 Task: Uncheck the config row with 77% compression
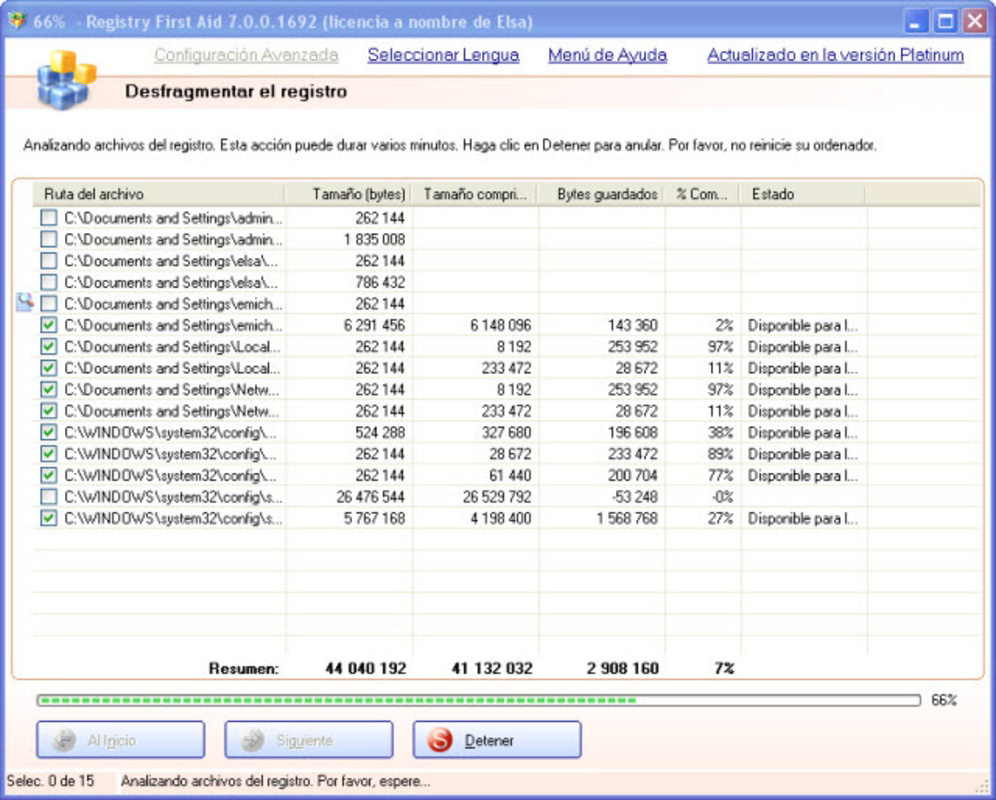(x=48, y=475)
